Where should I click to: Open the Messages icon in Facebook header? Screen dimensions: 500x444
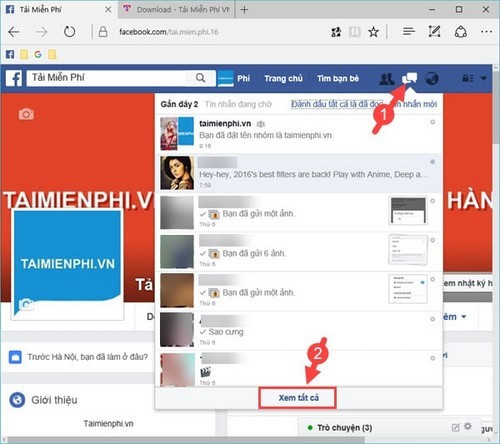coord(409,79)
